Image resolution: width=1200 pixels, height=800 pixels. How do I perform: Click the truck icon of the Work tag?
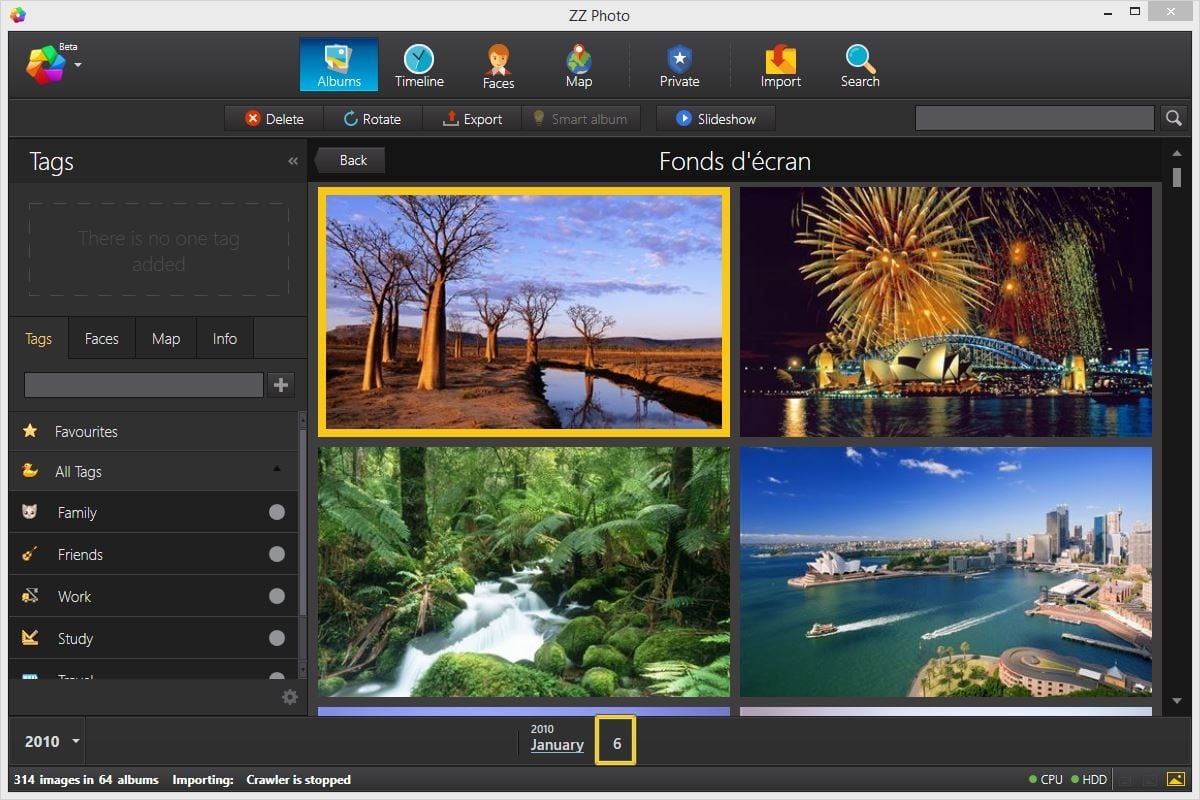tap(29, 596)
